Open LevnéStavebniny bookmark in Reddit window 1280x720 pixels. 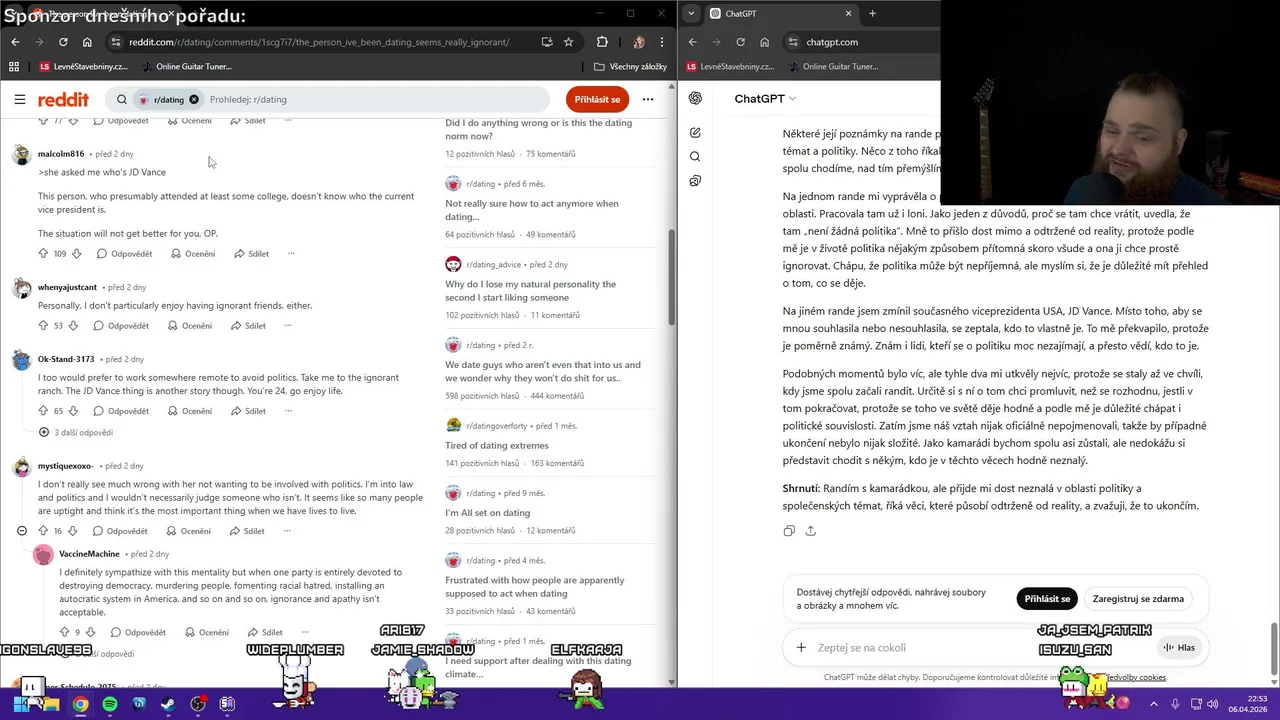pos(83,66)
